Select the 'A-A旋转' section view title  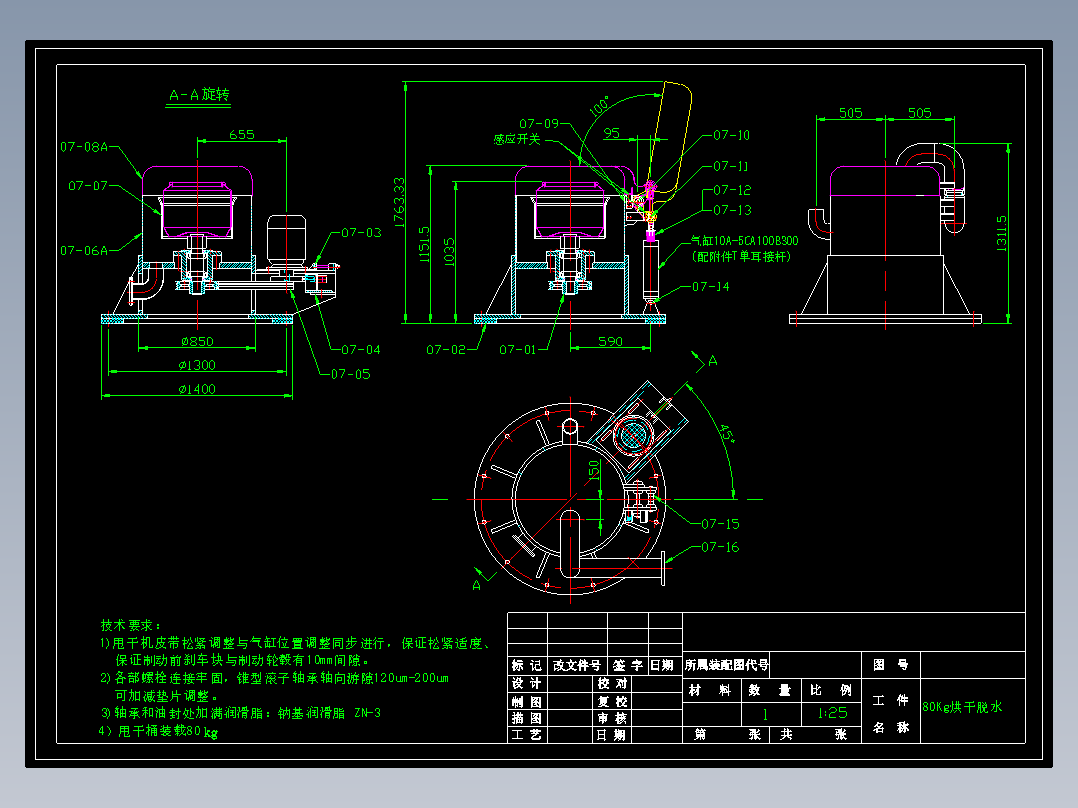pyautogui.click(x=199, y=94)
